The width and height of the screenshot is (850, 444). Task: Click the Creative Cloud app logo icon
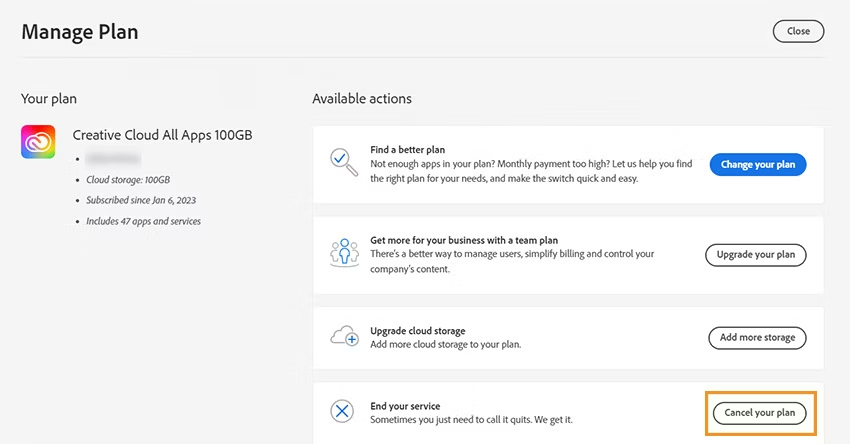[x=38, y=141]
